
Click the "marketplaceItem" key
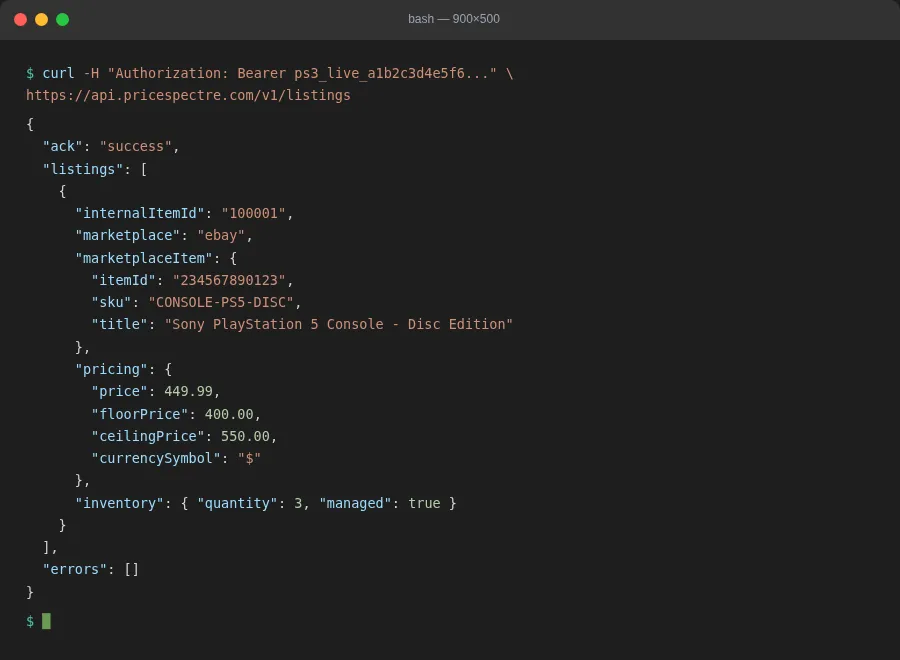coord(143,258)
